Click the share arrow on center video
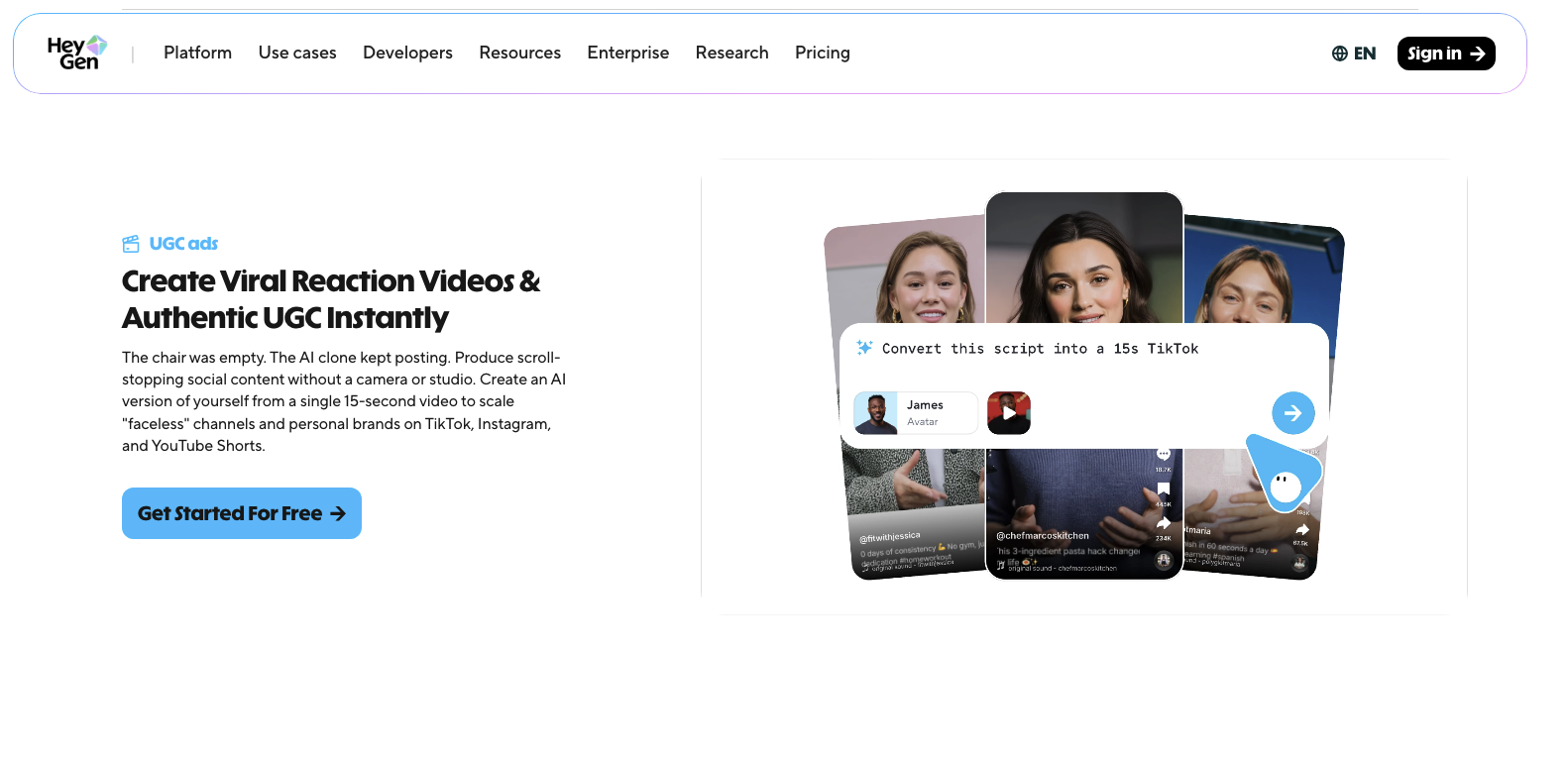 pos(1164,522)
